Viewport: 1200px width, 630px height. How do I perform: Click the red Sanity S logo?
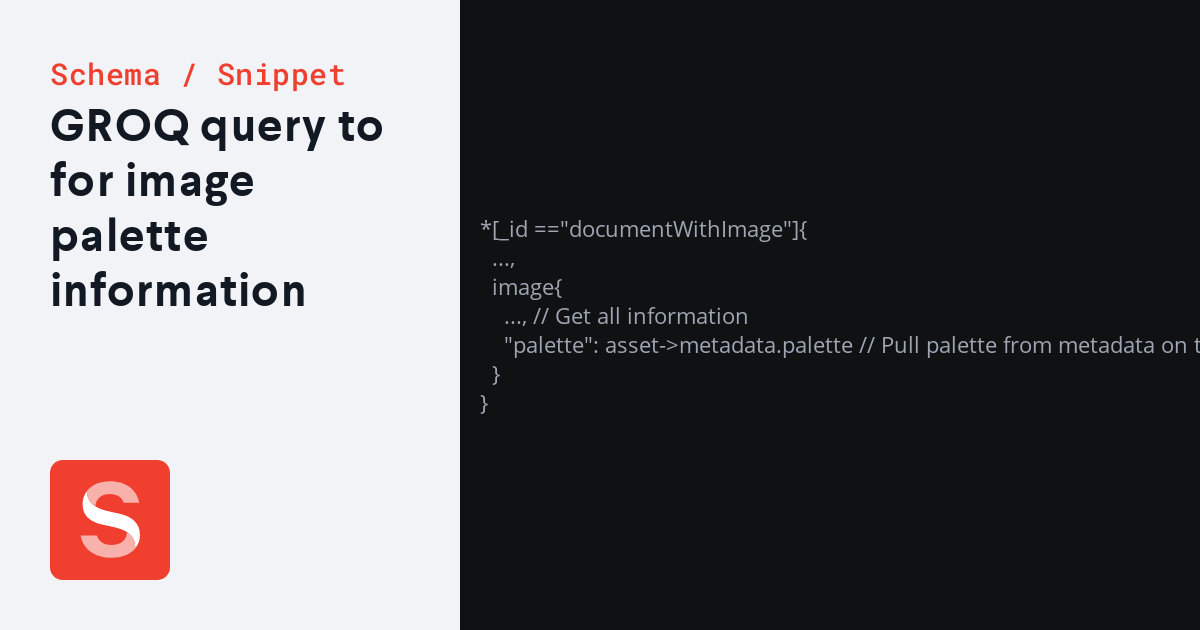(x=110, y=520)
